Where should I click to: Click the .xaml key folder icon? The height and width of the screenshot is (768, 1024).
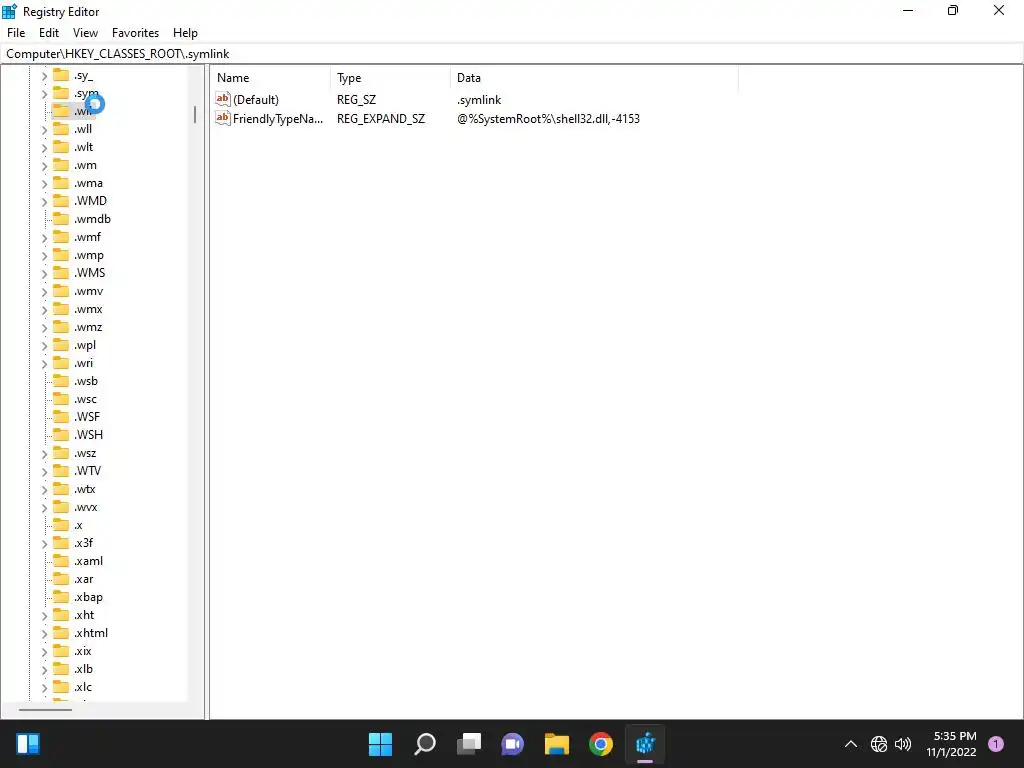click(x=61, y=561)
